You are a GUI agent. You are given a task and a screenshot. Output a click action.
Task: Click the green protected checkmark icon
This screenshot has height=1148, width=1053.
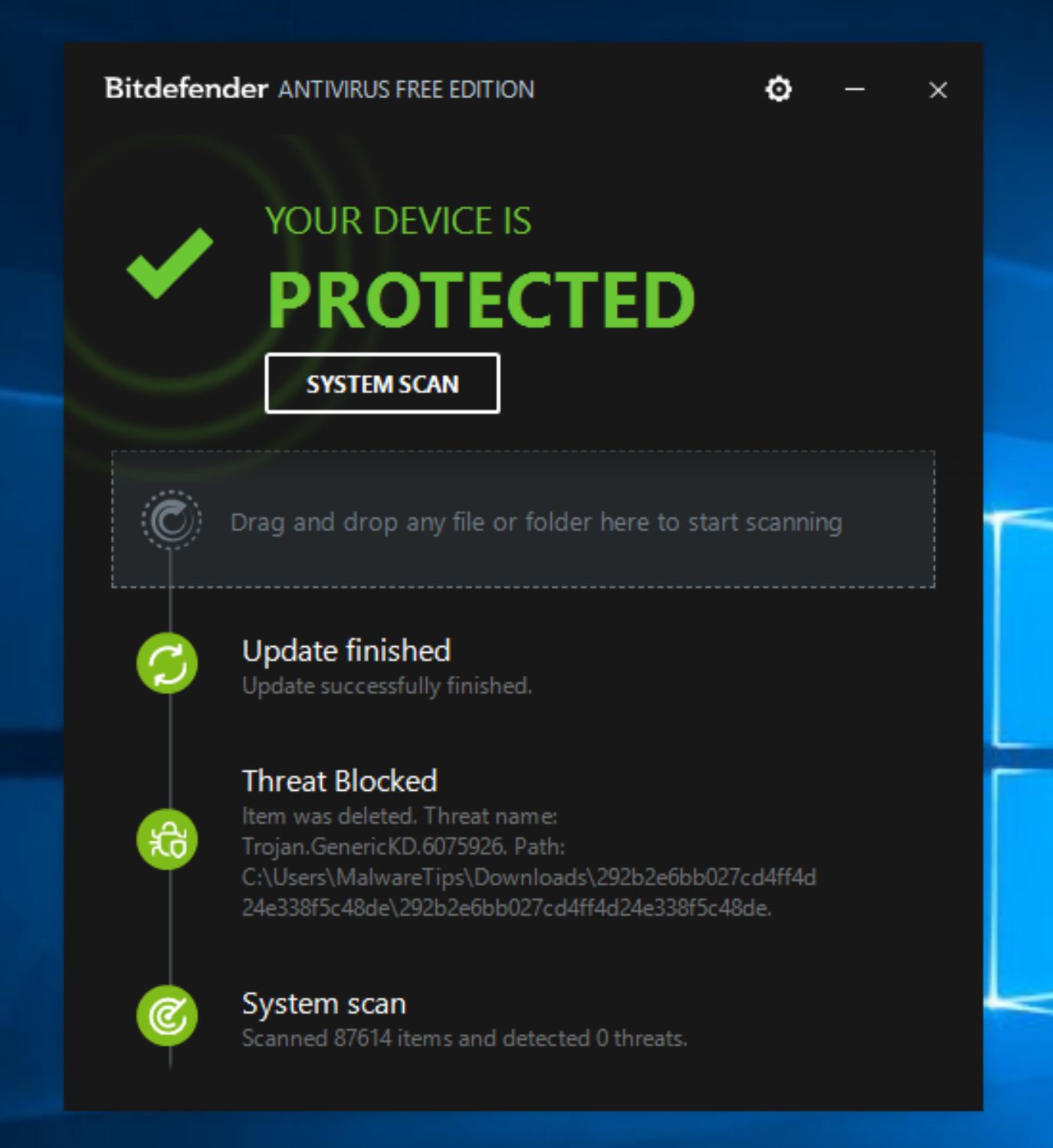170,263
